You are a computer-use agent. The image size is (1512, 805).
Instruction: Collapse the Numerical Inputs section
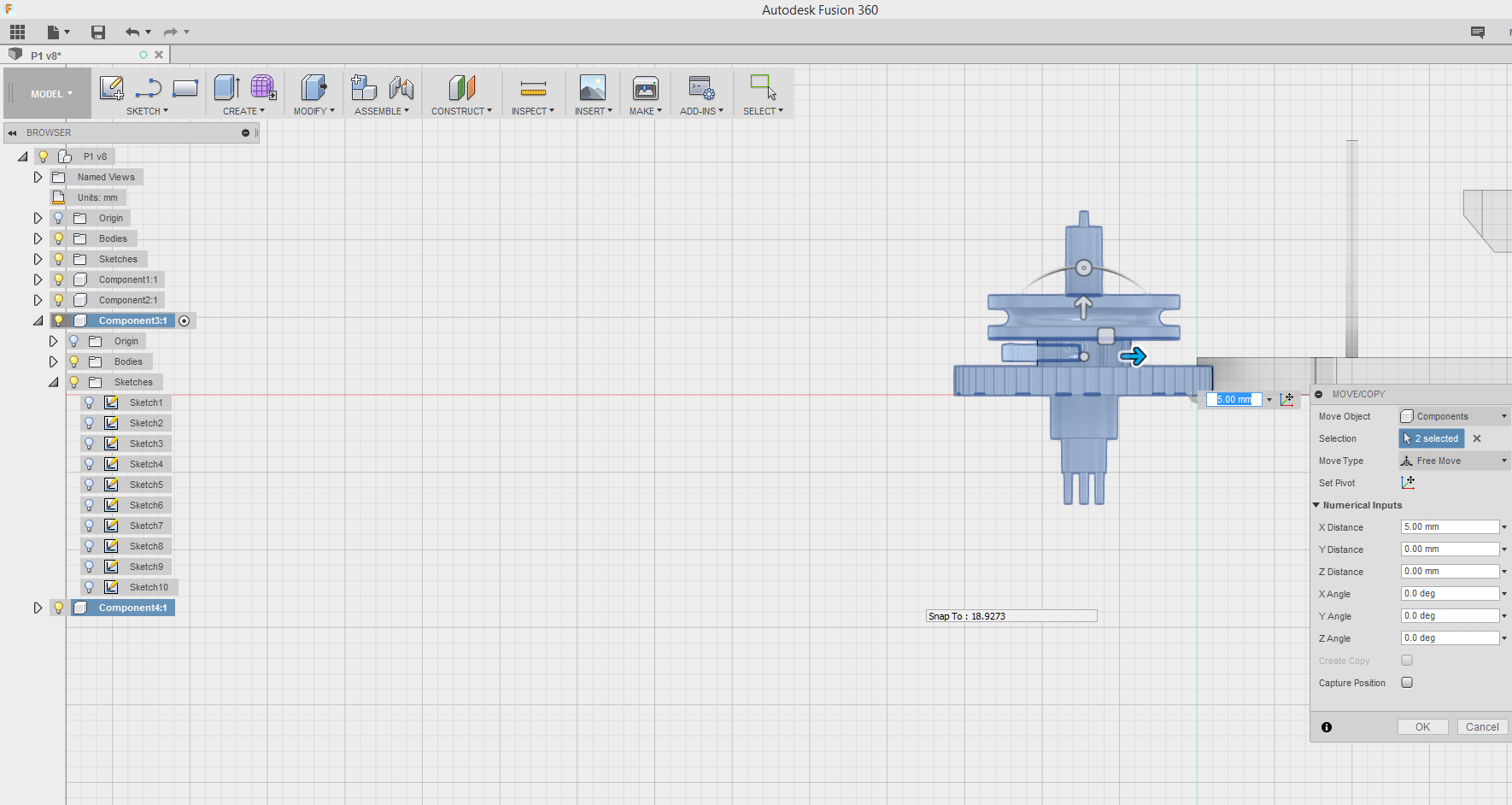pyautogui.click(x=1316, y=505)
